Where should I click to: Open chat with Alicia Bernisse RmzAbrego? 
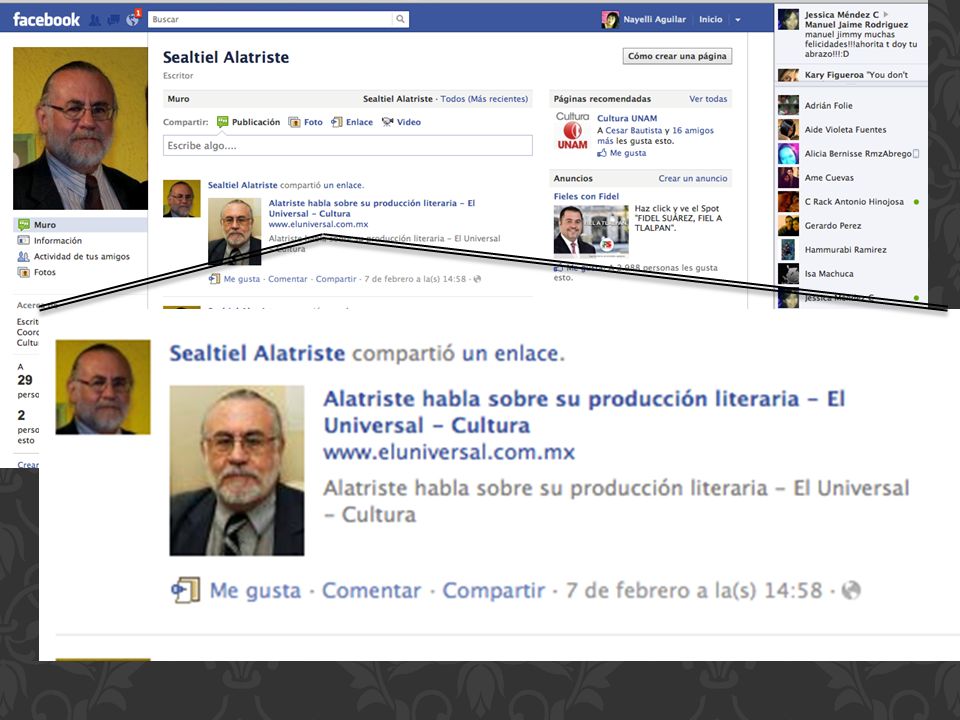click(851, 154)
